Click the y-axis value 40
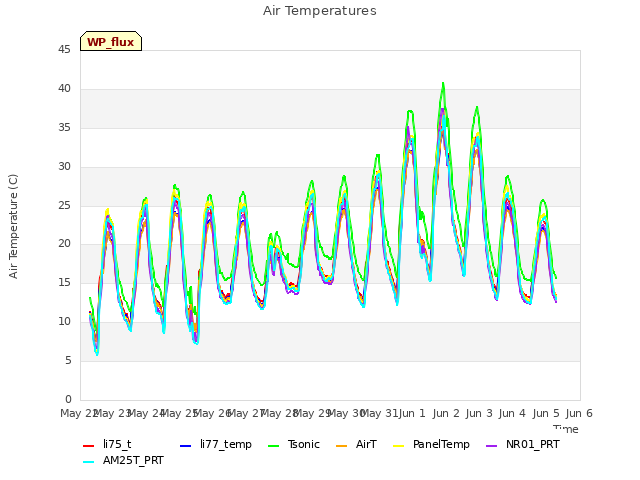This screenshot has height=480, width=640. pyautogui.click(x=64, y=89)
